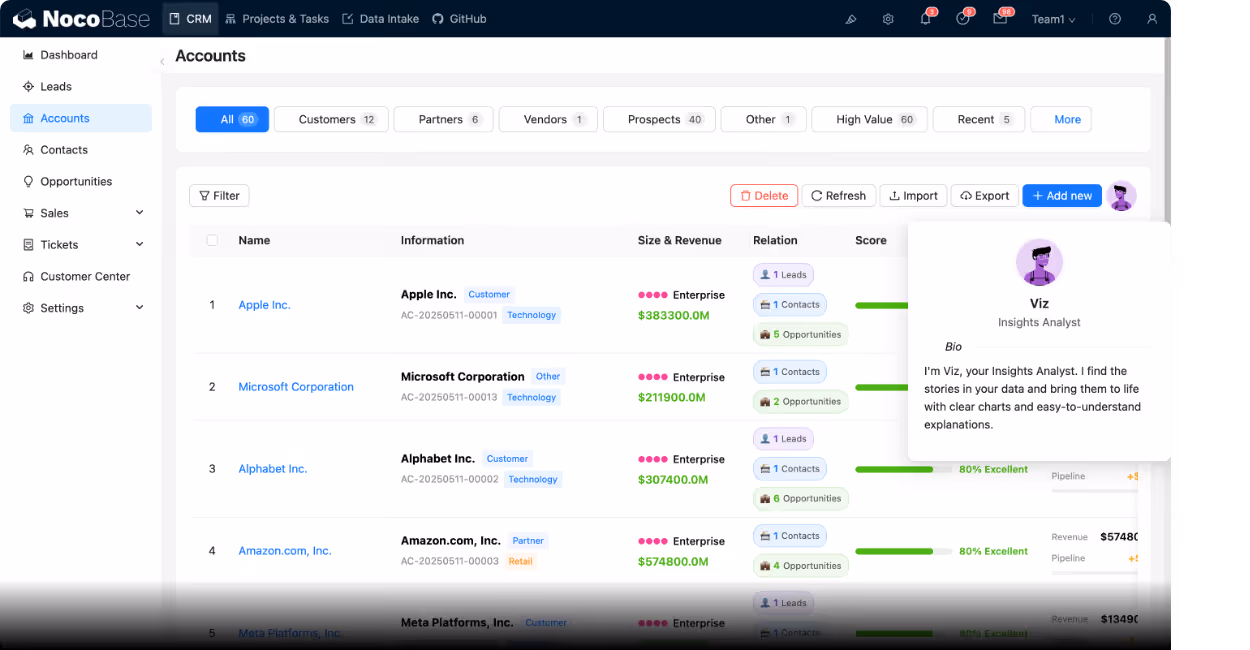Click the Filter button
Viewport: 1250px width, 650px height.
[x=219, y=196]
